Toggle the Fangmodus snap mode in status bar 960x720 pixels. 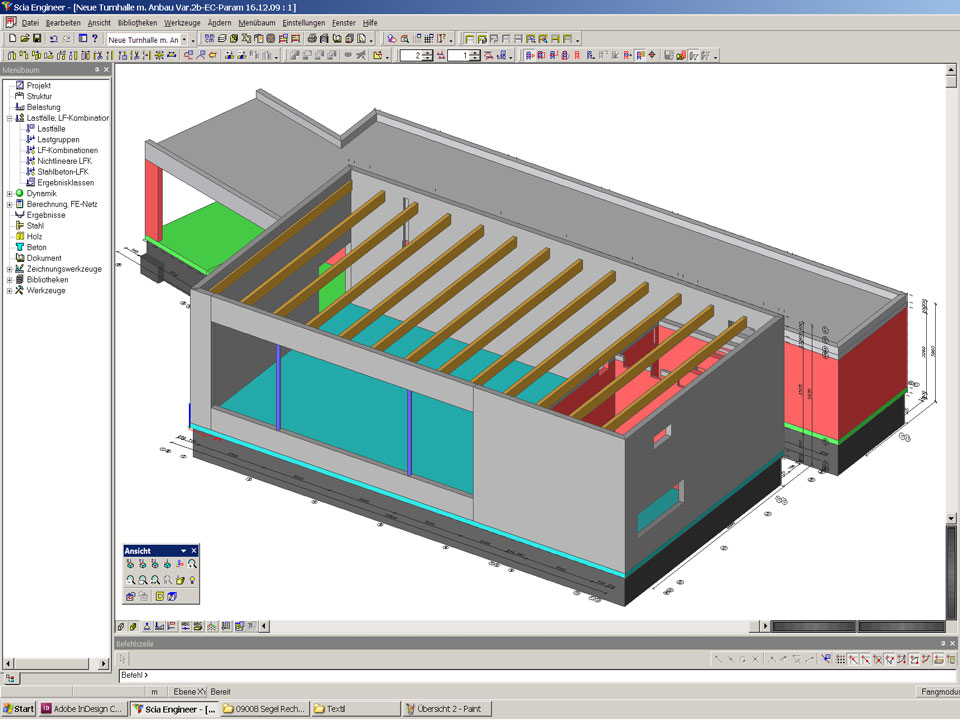coord(938,691)
